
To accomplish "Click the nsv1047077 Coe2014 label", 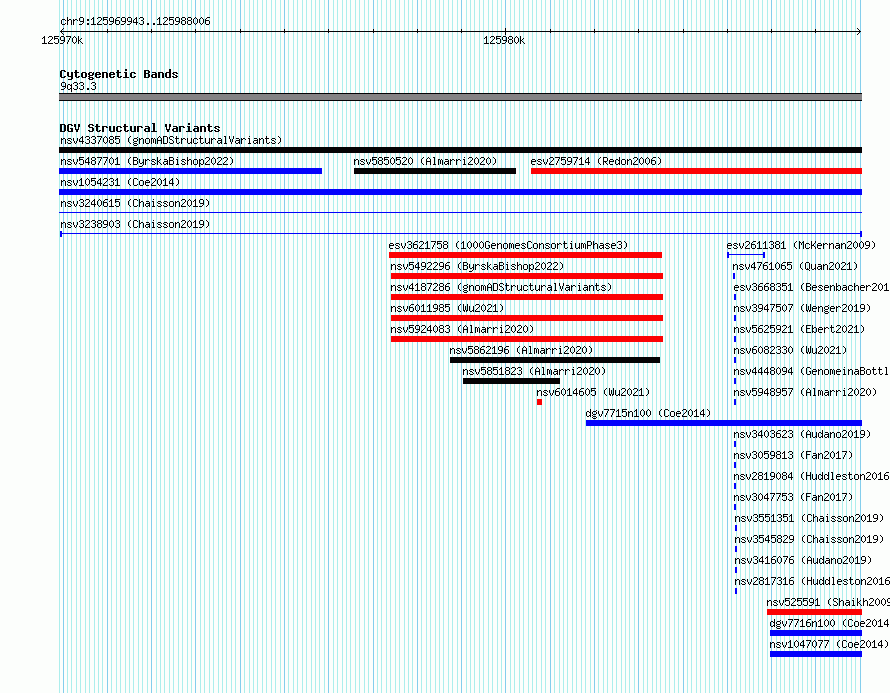I will coord(829,644).
